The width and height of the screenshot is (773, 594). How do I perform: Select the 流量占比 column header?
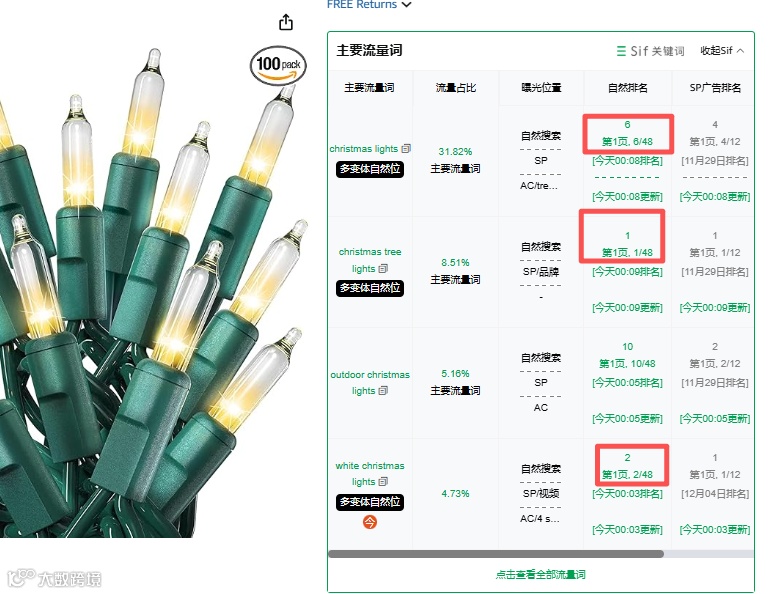click(x=456, y=88)
